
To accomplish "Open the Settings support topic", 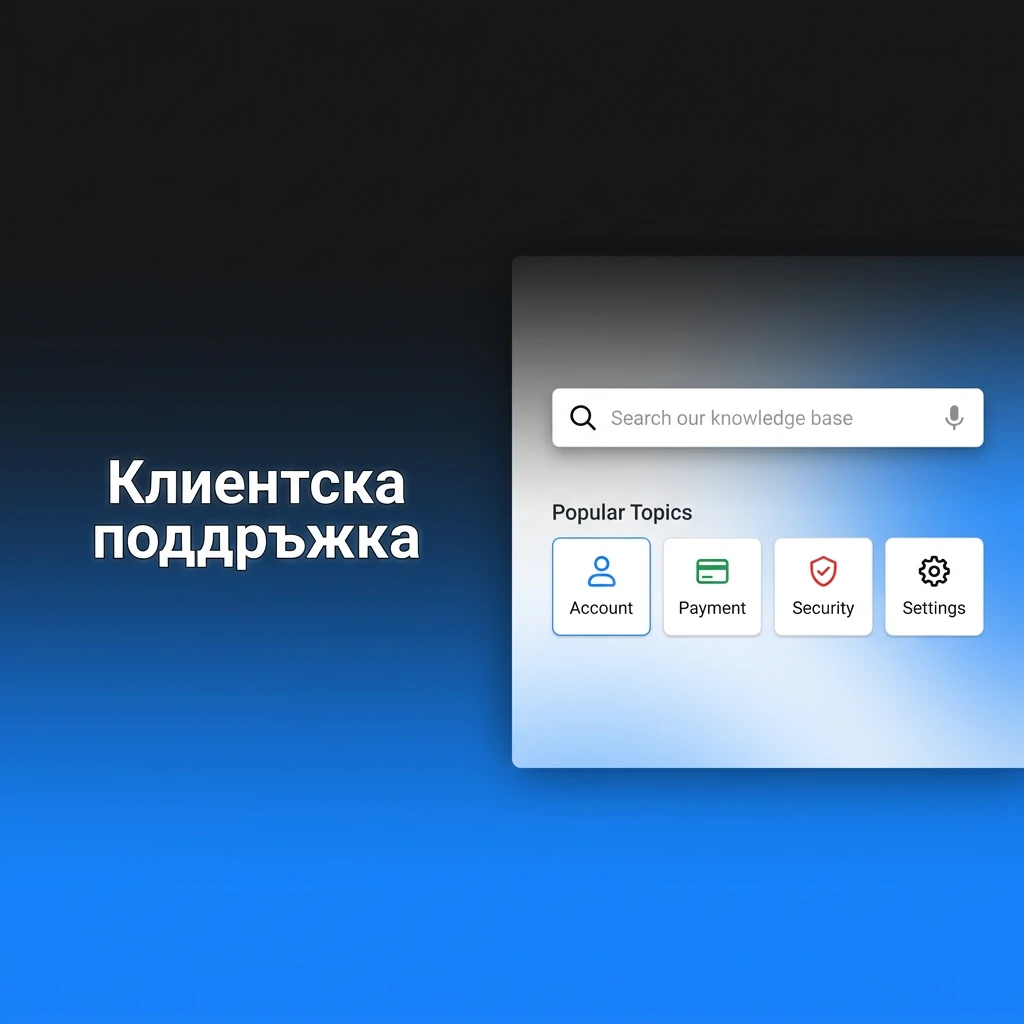I will point(934,587).
